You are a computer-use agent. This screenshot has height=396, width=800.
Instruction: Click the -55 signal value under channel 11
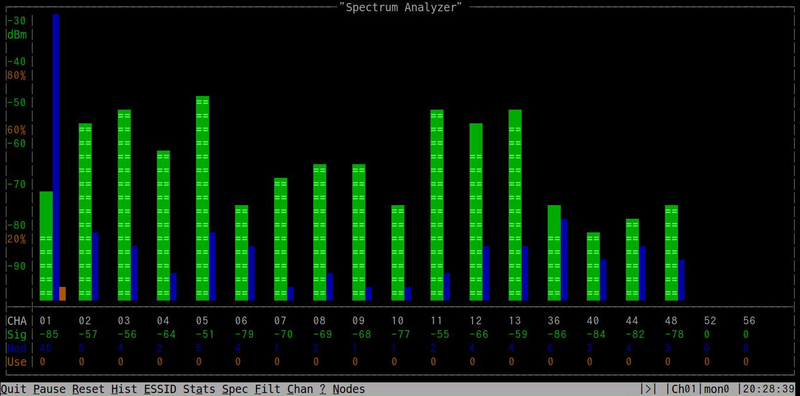point(437,335)
